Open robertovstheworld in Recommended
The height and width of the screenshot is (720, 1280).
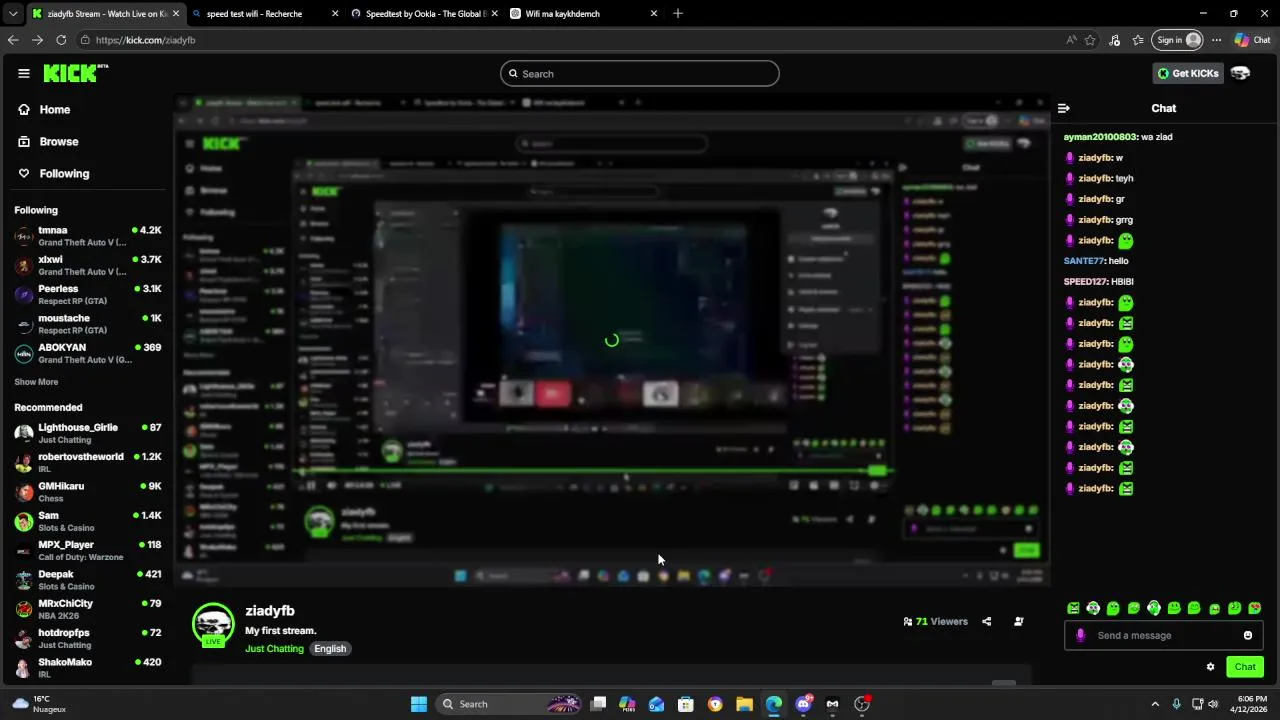pos(87,462)
